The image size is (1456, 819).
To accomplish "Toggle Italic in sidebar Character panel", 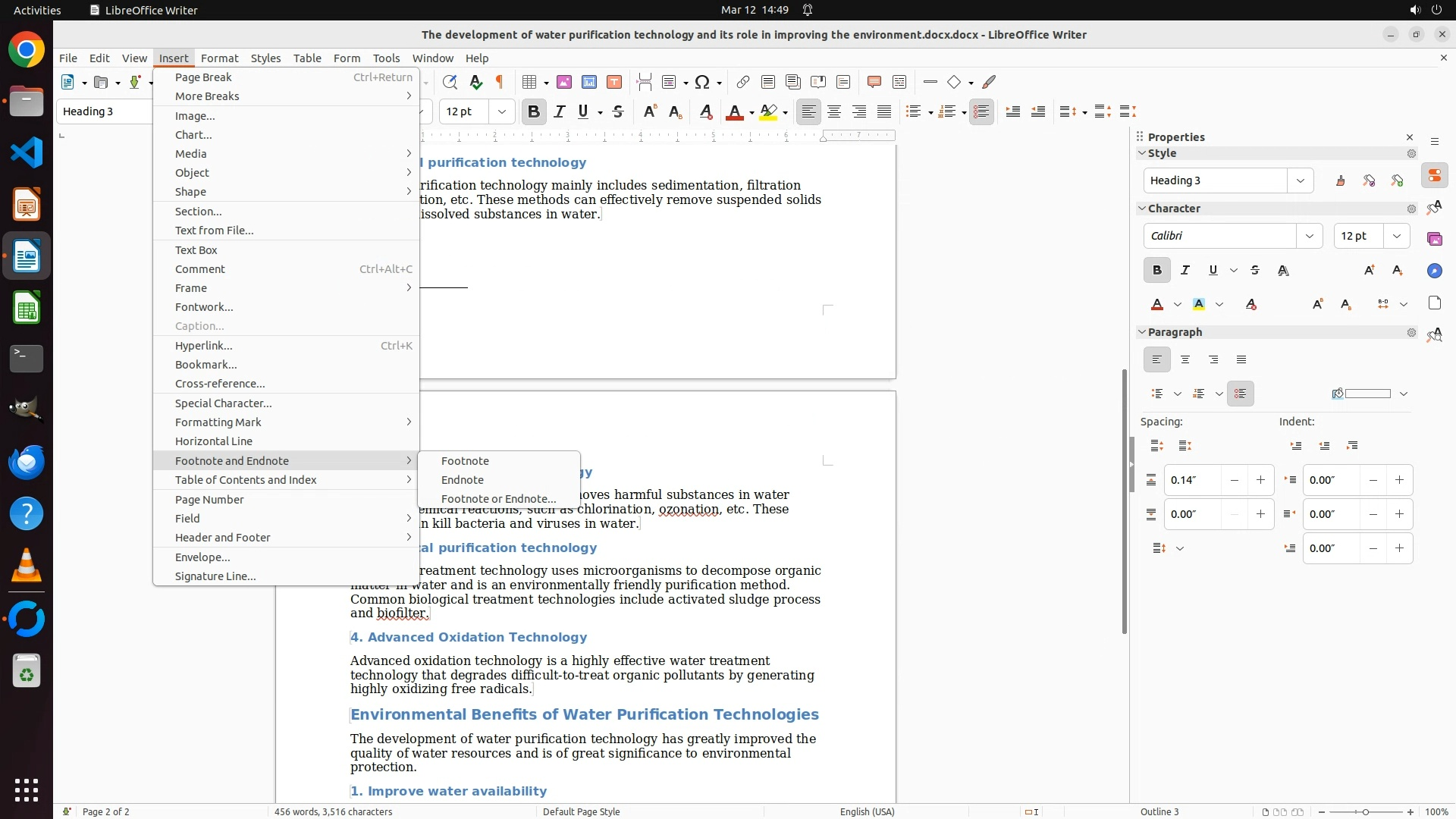I will tap(1185, 271).
